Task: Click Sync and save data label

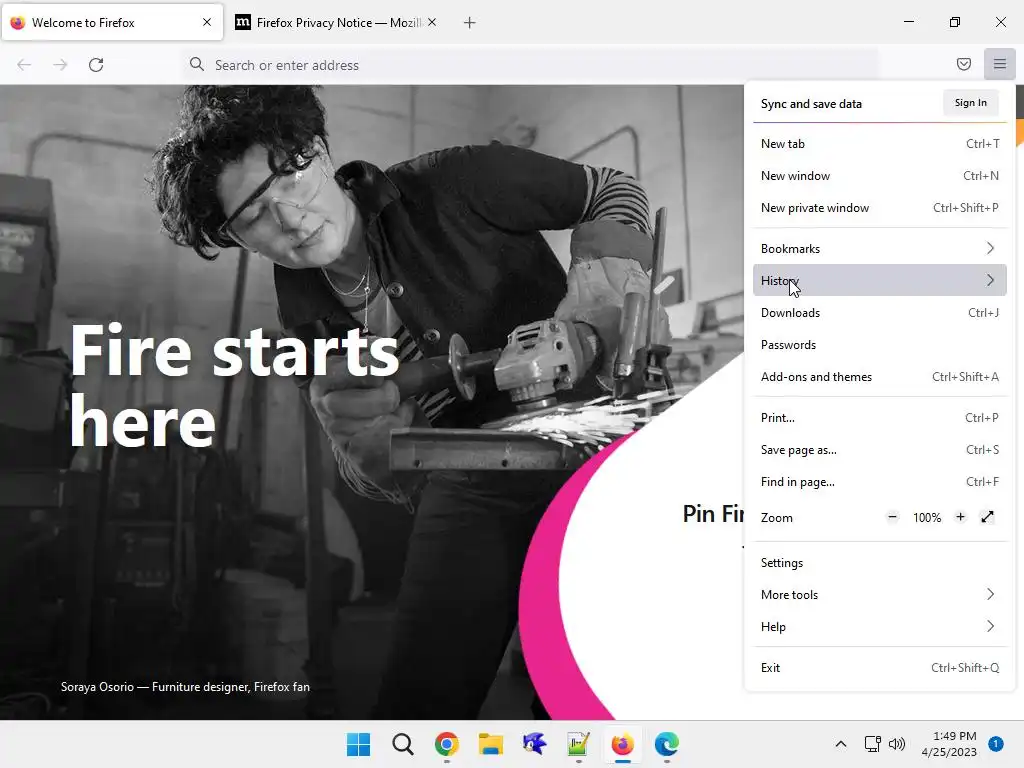Action: 810,104
